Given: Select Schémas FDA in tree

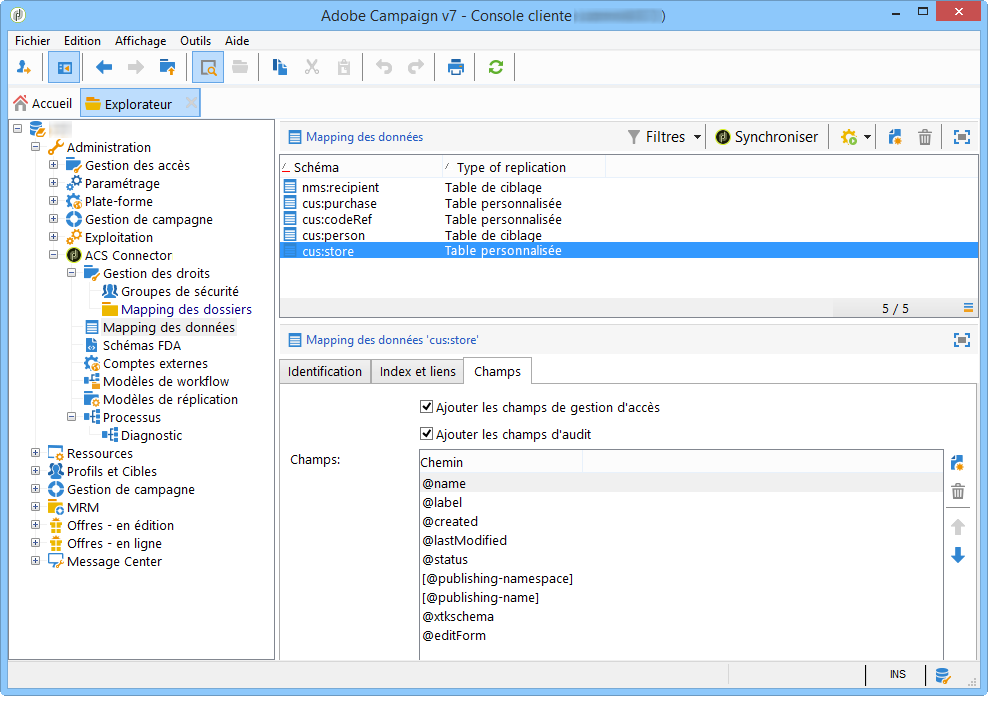Looking at the screenshot, I should [142, 346].
